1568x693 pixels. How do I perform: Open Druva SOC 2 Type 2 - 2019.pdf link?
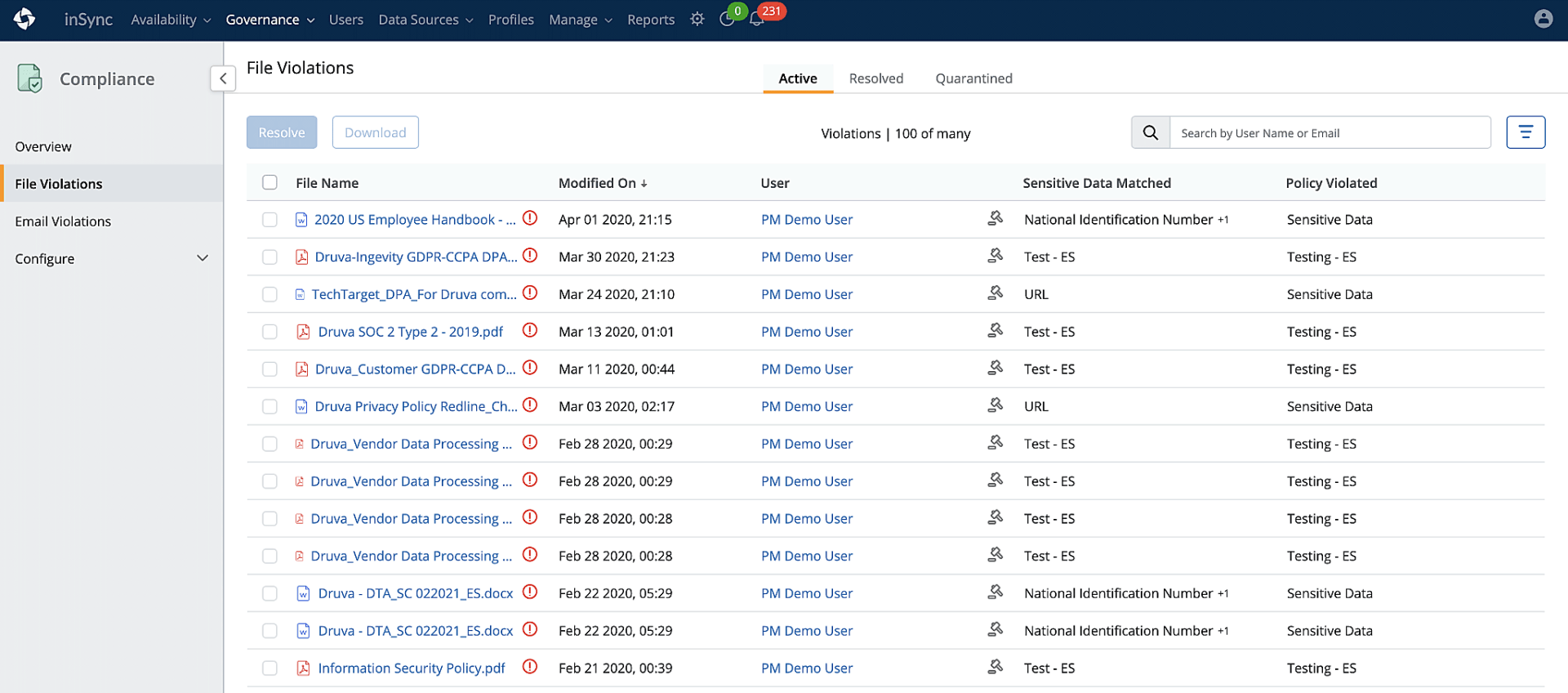[411, 332]
